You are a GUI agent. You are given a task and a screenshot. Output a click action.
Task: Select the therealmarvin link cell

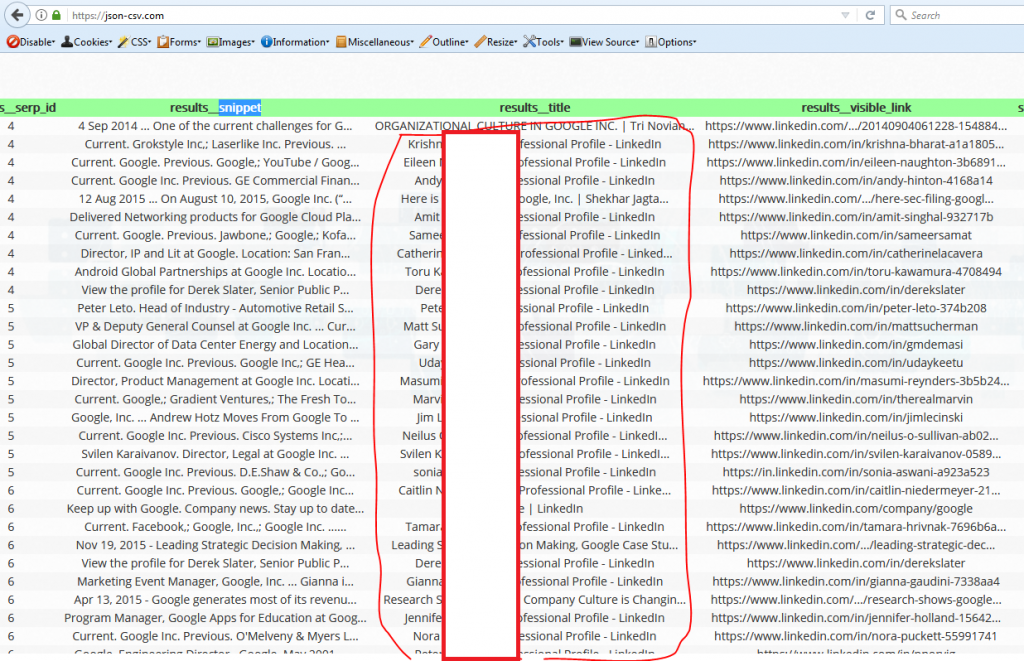[856, 400]
